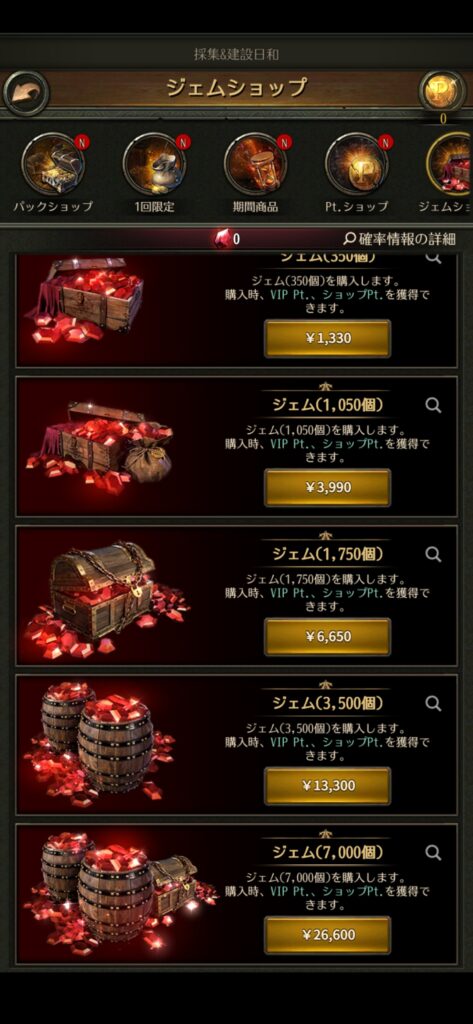This screenshot has height=1024, width=473.
Task: Inspect ジェム(3,500個) with magnifier icon
Action: point(433,703)
